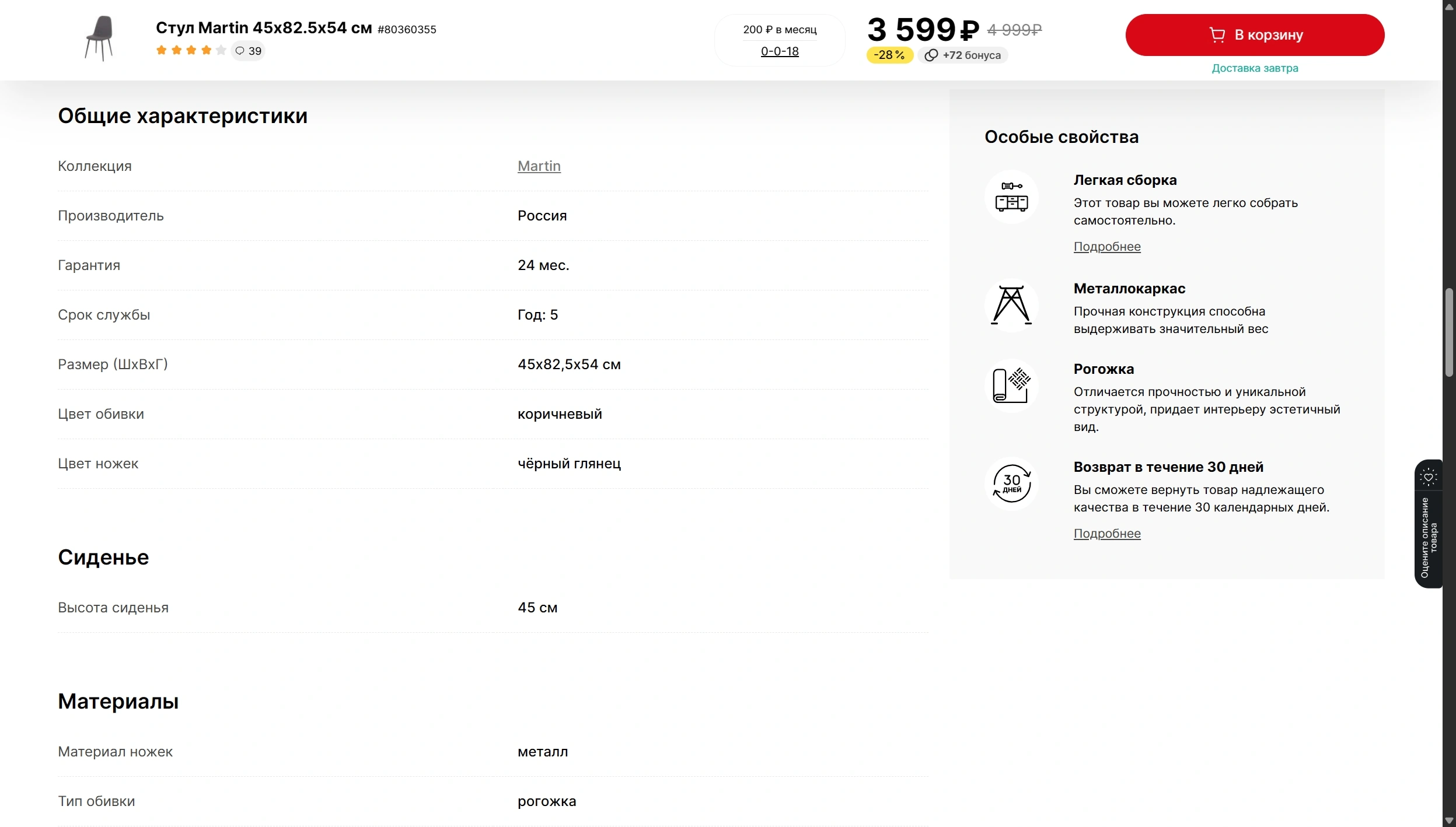Click the Рогожка fabric icon
Image resolution: width=1456 pixels, height=827 pixels.
[1011, 386]
